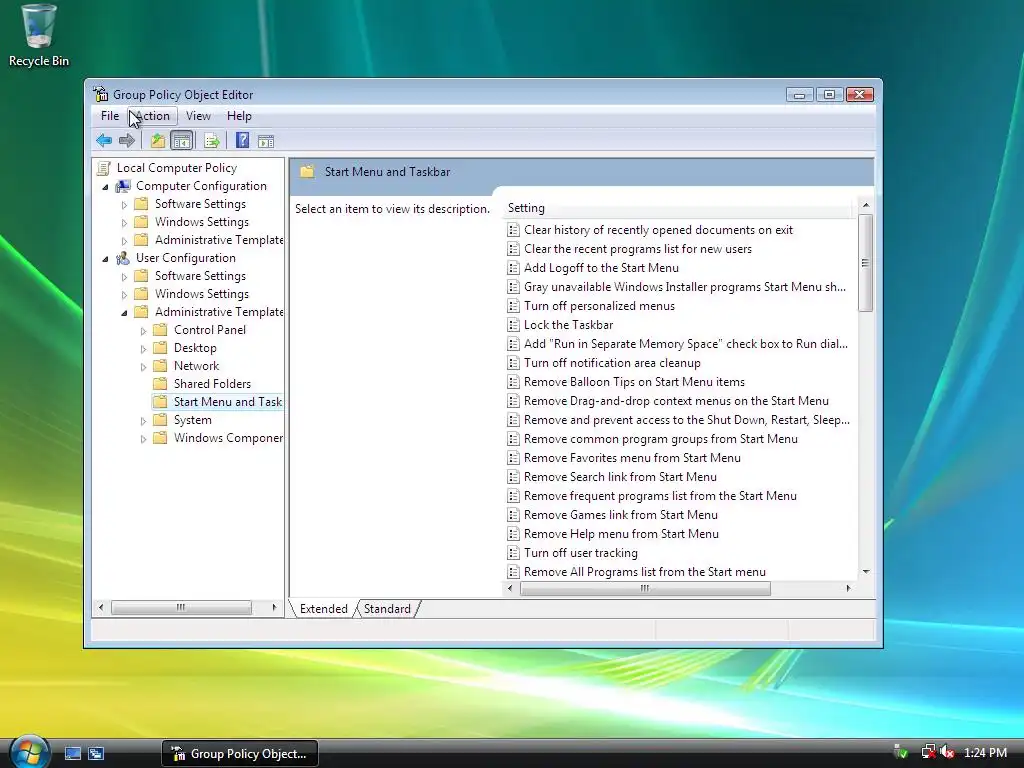Click the Local Computer Policy root icon
This screenshot has height=768, width=1024.
[x=103, y=168]
